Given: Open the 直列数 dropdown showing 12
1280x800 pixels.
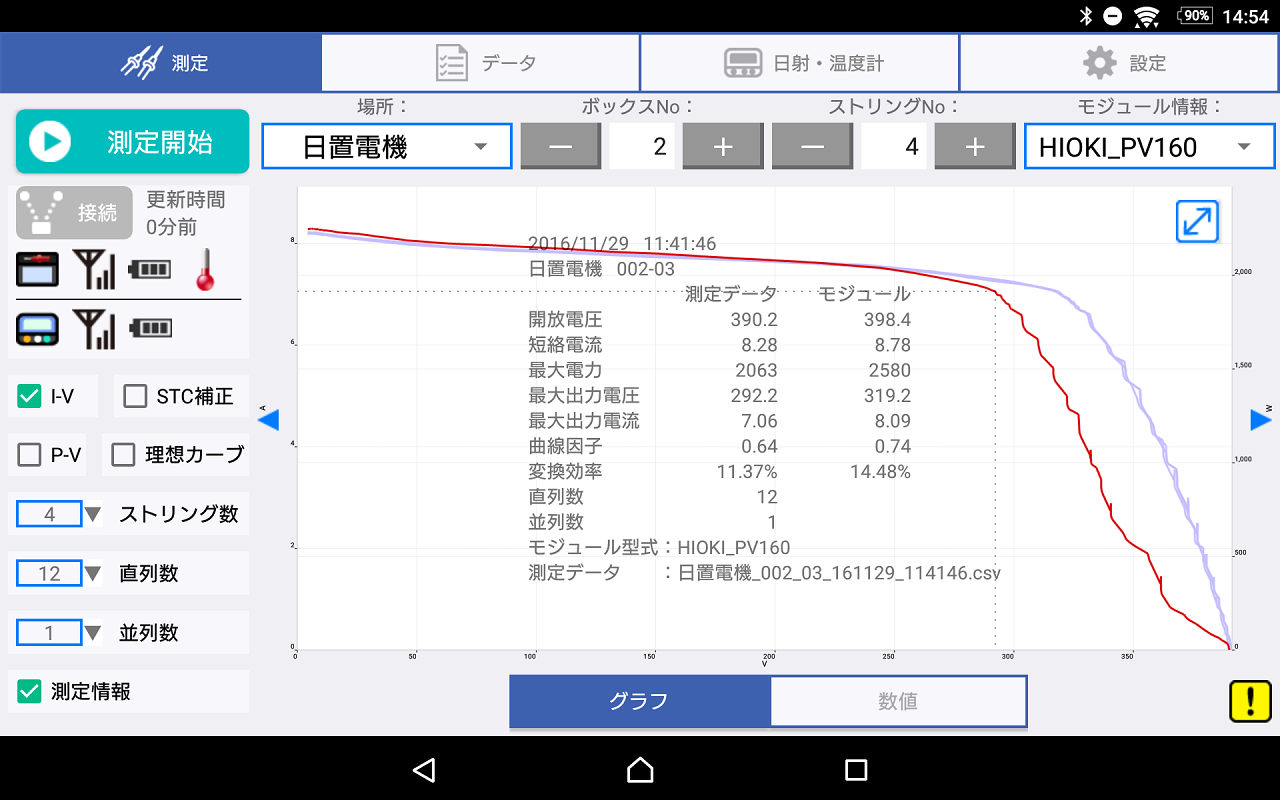Looking at the screenshot, I should click(59, 574).
